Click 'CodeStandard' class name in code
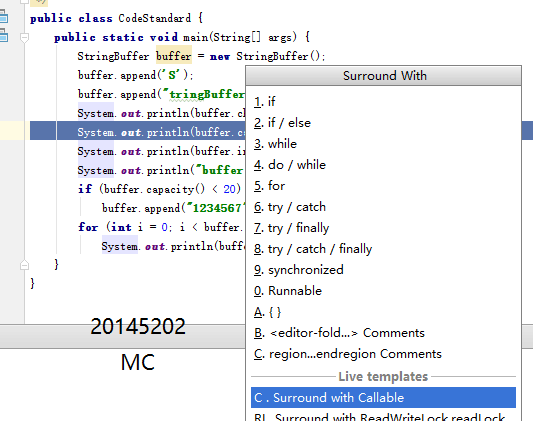Screen dimensions: 533x421 [x=155, y=18]
